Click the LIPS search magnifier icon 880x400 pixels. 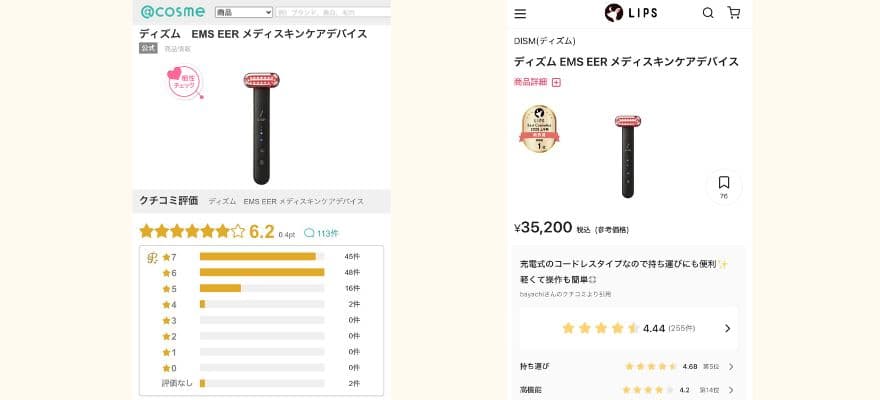click(x=708, y=13)
